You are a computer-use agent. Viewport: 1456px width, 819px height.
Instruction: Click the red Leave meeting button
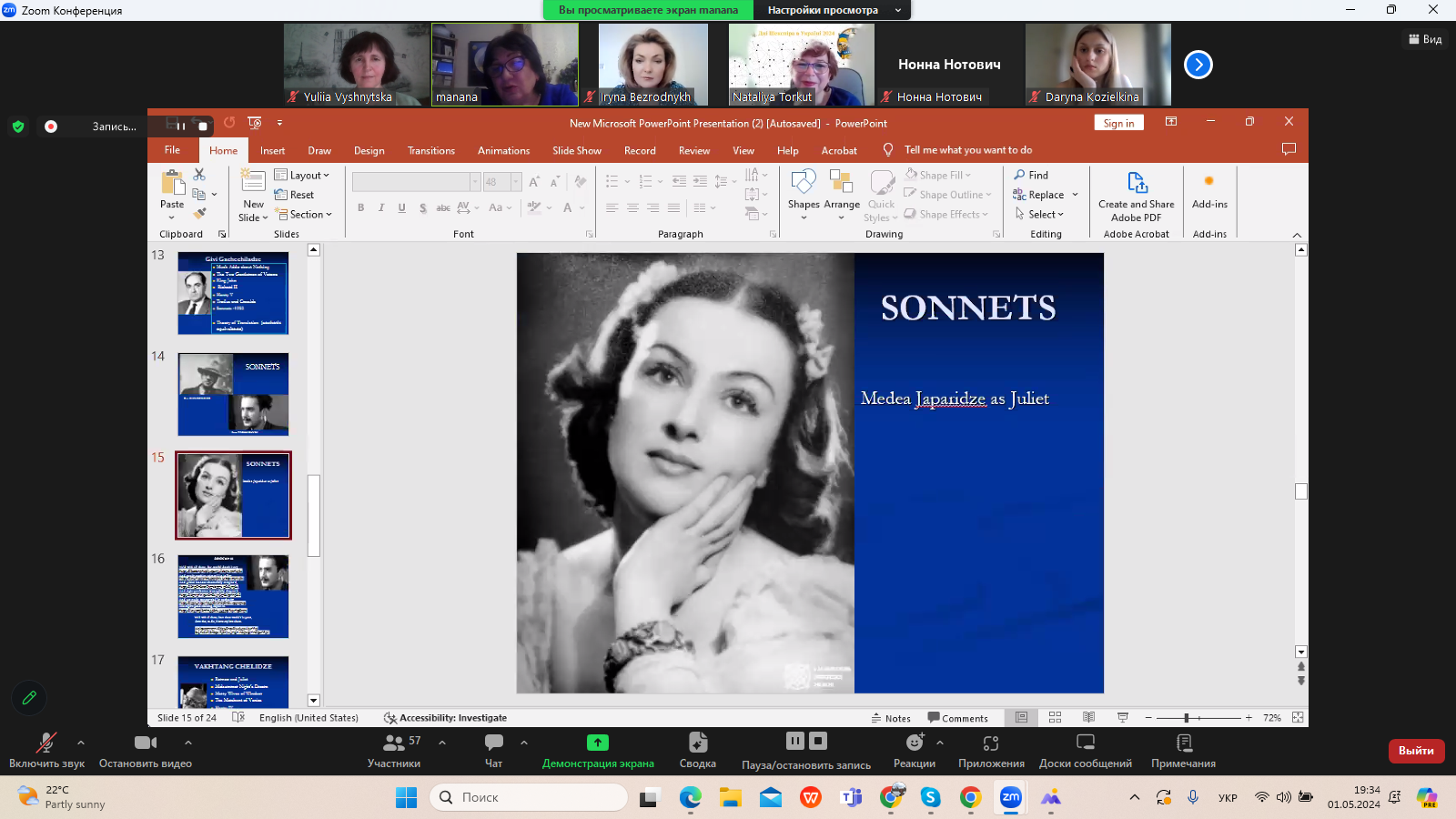1415,751
